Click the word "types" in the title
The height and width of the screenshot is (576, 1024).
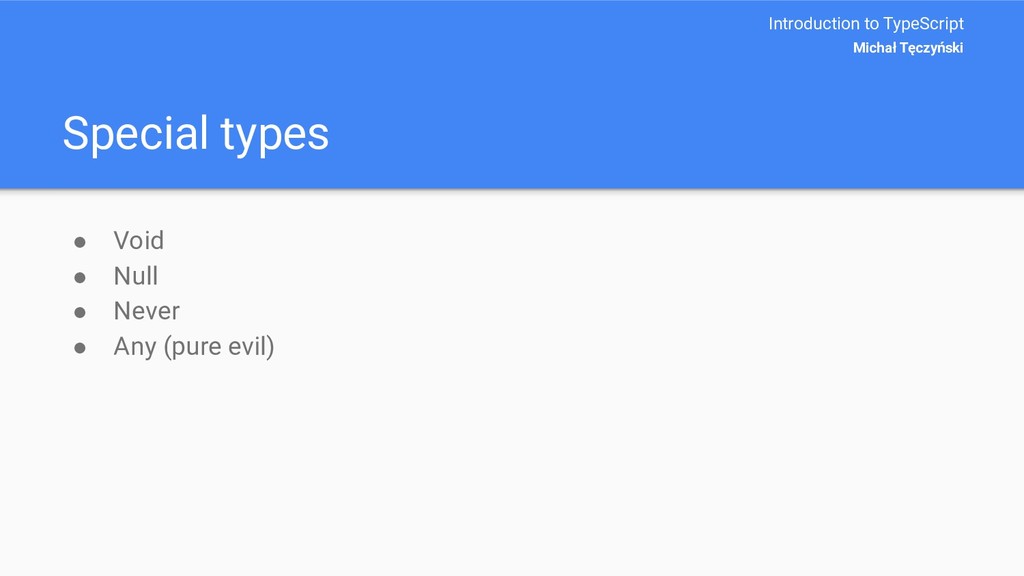coord(274,136)
